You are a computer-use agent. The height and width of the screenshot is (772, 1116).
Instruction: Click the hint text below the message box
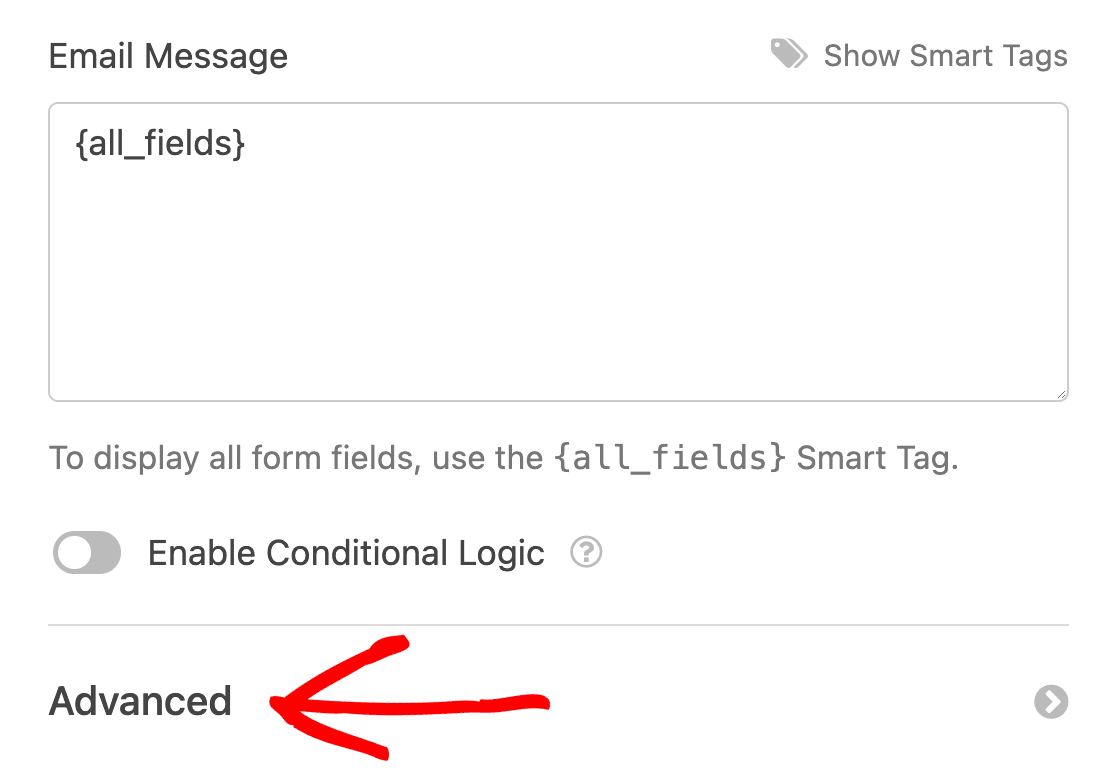[503, 458]
